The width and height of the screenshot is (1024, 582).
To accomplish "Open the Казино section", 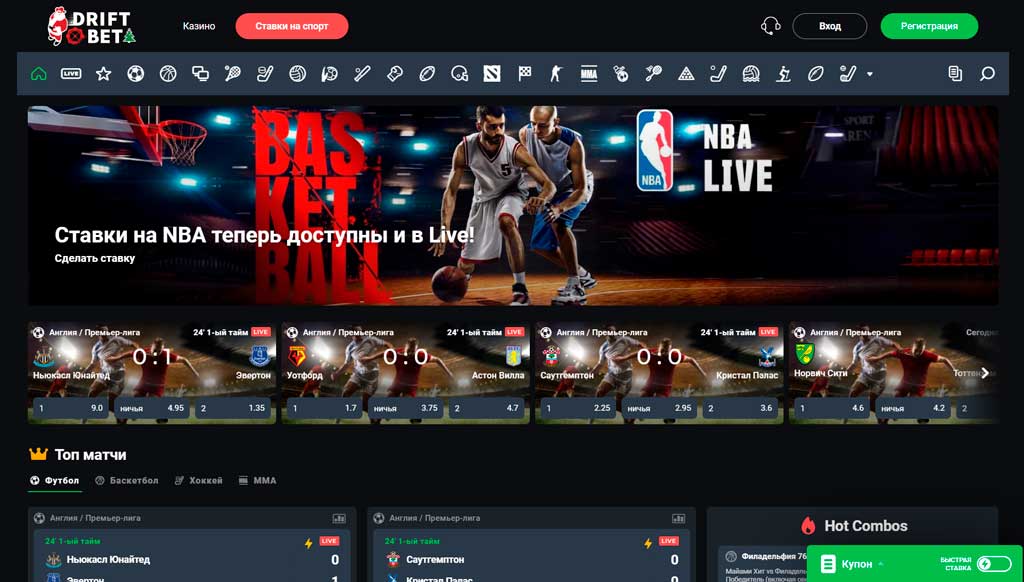I will 199,26.
